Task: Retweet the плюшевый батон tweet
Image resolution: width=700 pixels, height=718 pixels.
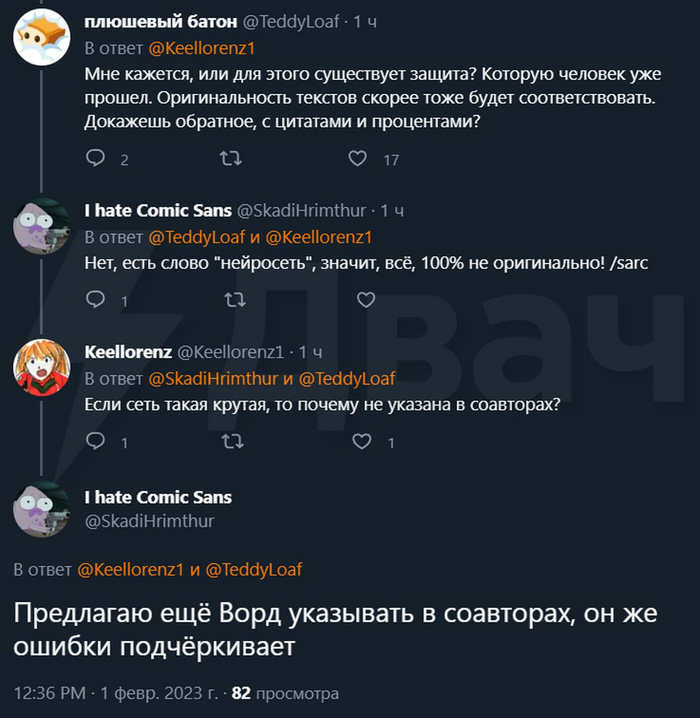Action: (x=229, y=158)
